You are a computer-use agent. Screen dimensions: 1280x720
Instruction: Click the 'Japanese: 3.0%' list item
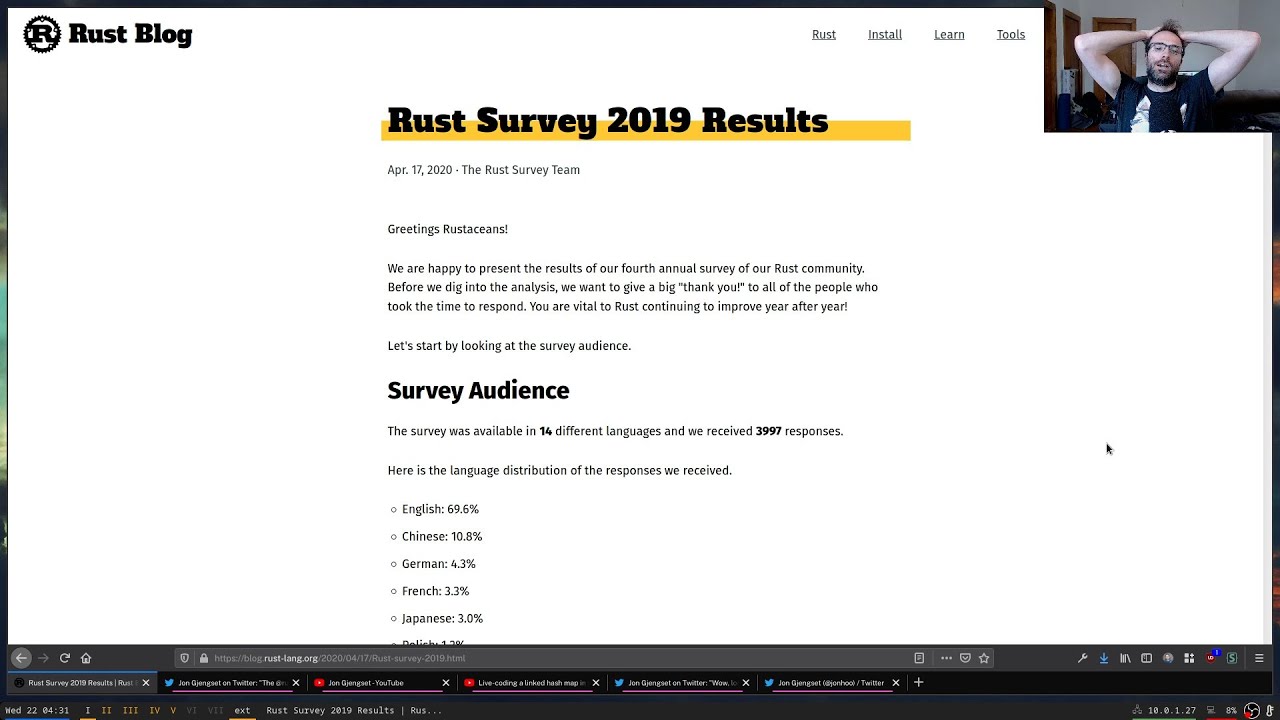tap(442, 618)
